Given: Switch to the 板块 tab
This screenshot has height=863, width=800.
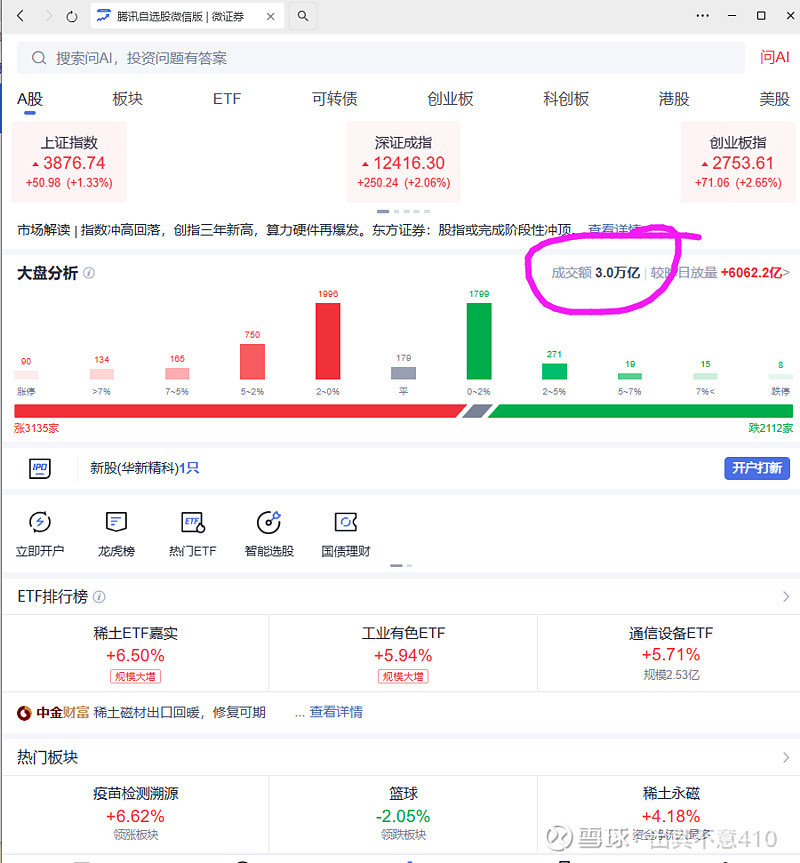Looking at the screenshot, I should [128, 99].
